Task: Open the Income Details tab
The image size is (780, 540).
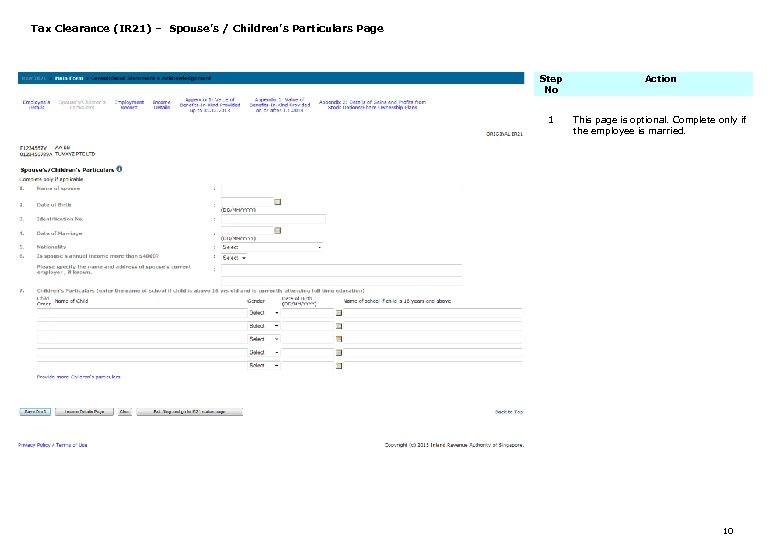Action: 161,104
